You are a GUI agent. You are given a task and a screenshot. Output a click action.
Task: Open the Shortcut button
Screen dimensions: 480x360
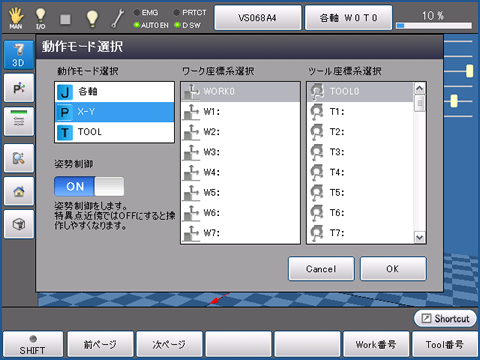tap(445, 319)
